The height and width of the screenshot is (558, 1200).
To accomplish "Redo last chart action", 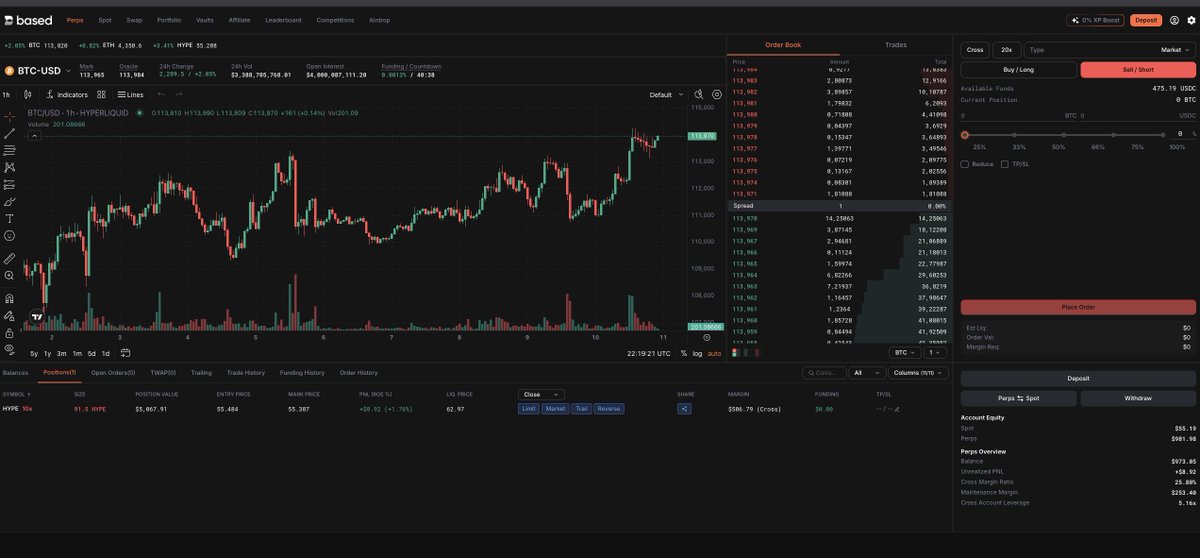I will [179, 94].
